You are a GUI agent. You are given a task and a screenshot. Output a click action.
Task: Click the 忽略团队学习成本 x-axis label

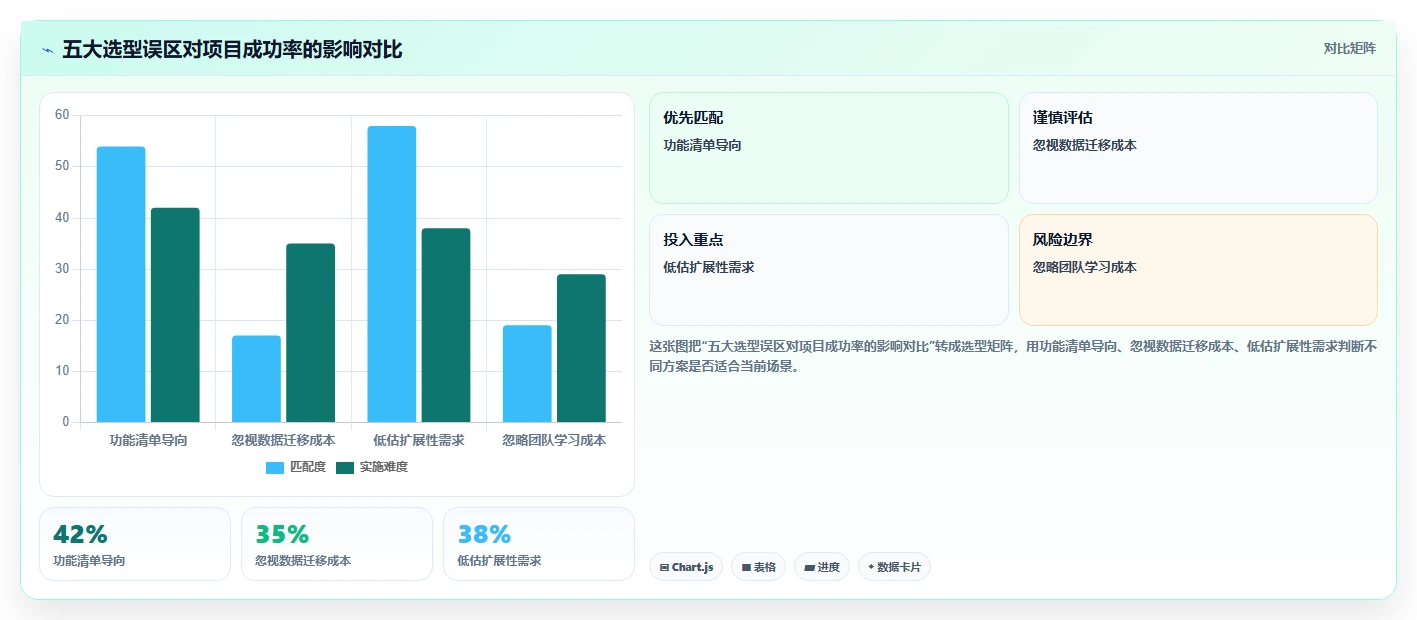554,440
